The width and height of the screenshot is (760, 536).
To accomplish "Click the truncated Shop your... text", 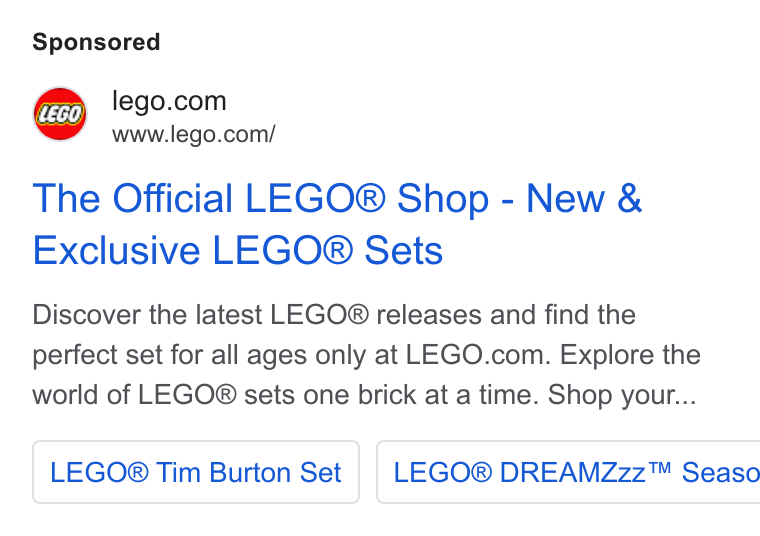I will click(x=622, y=395).
